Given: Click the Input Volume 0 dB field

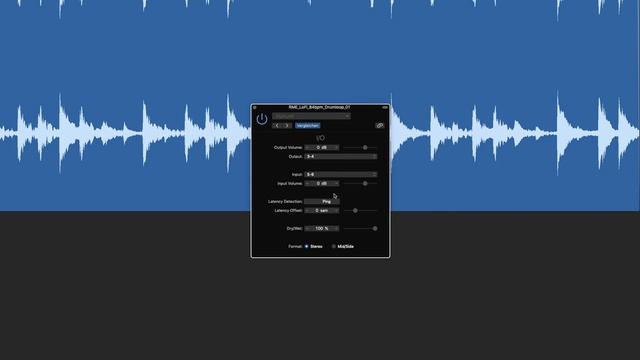Looking at the screenshot, I should (x=322, y=184).
